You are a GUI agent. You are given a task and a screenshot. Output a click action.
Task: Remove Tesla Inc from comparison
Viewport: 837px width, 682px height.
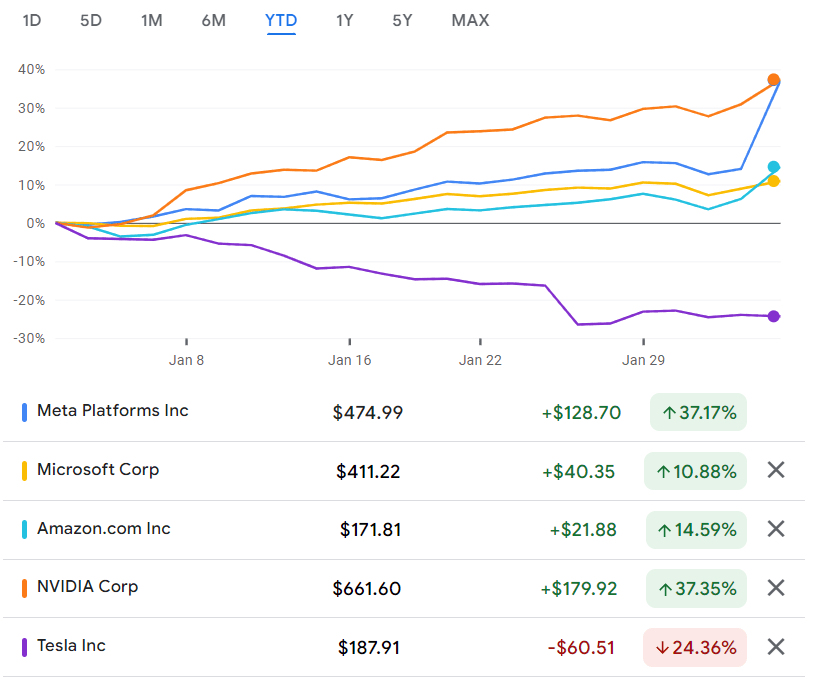tap(775, 647)
